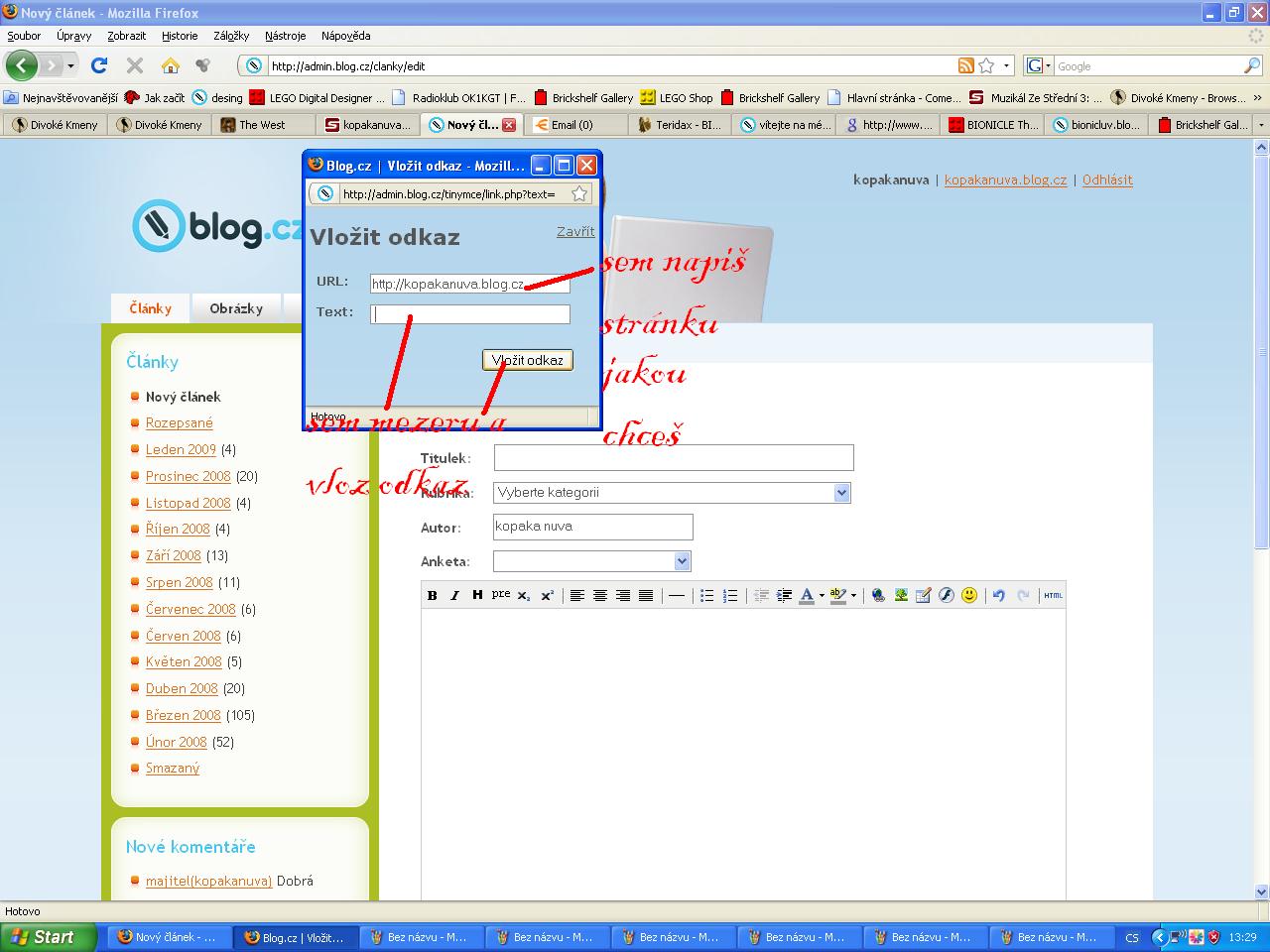
Task: Click the Odhlásit logout link
Action: coord(1107,179)
